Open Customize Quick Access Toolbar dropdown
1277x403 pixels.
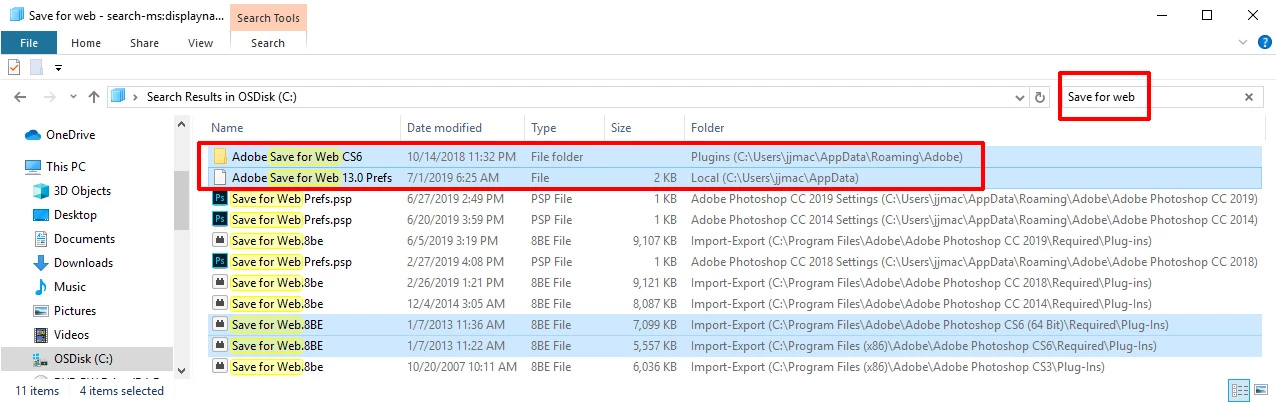point(58,68)
